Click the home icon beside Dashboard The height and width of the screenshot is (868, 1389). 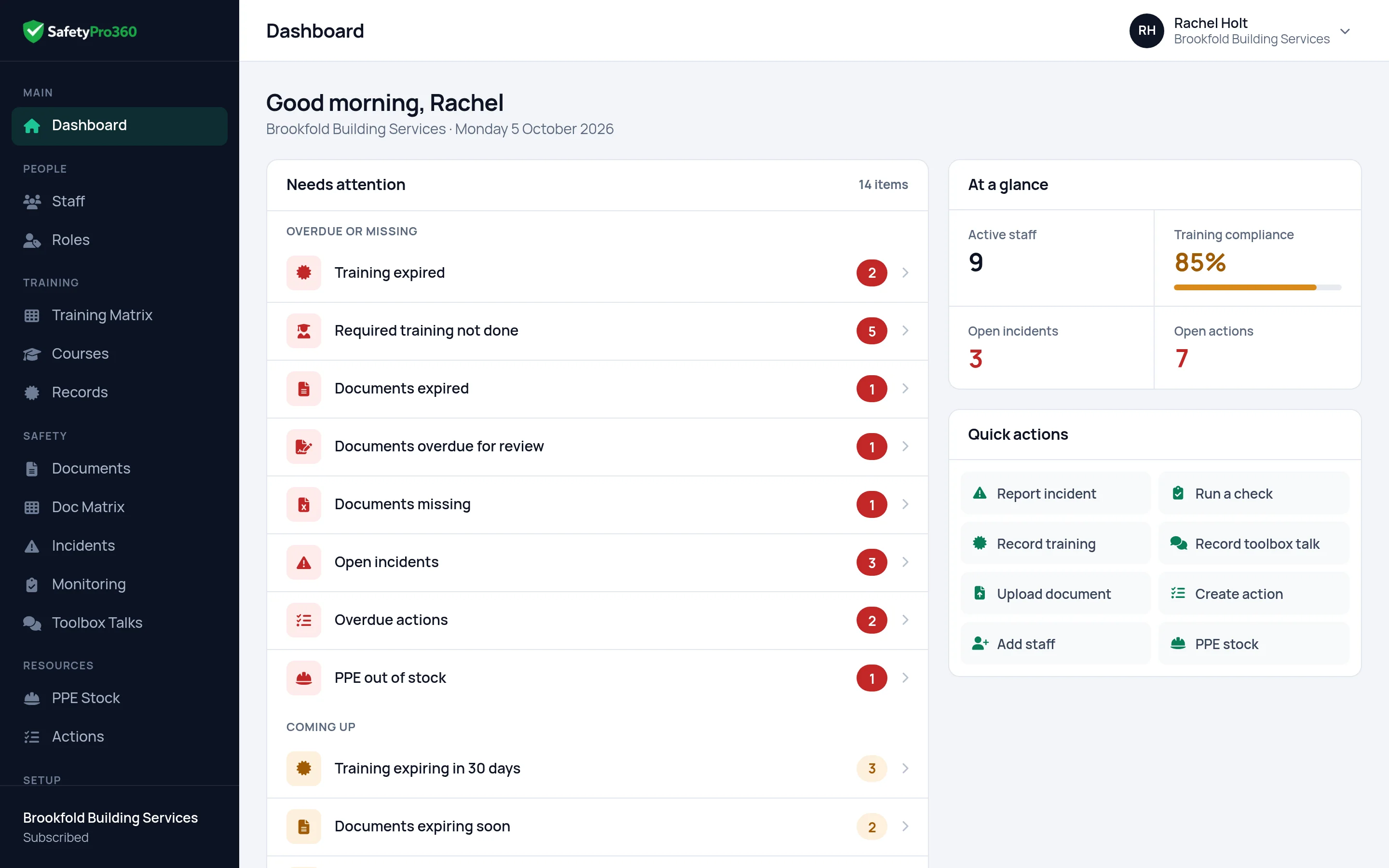pos(32,126)
